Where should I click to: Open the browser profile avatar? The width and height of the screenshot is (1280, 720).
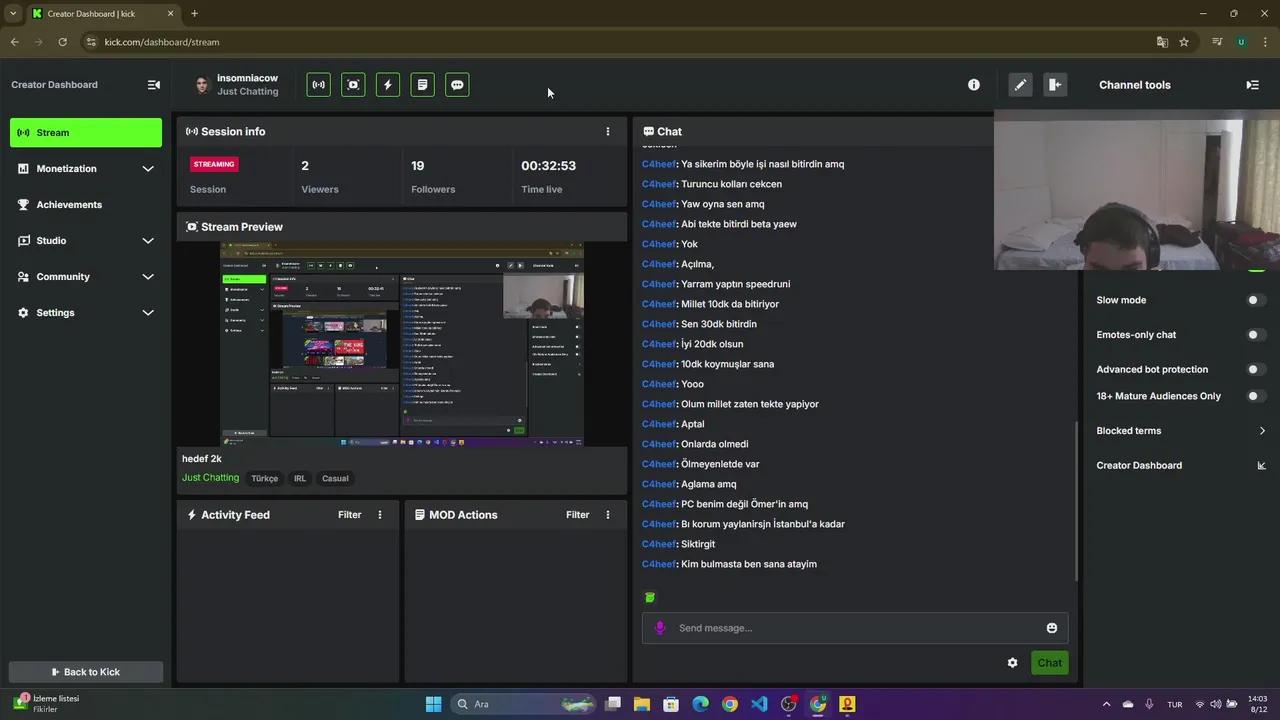[x=1241, y=42]
